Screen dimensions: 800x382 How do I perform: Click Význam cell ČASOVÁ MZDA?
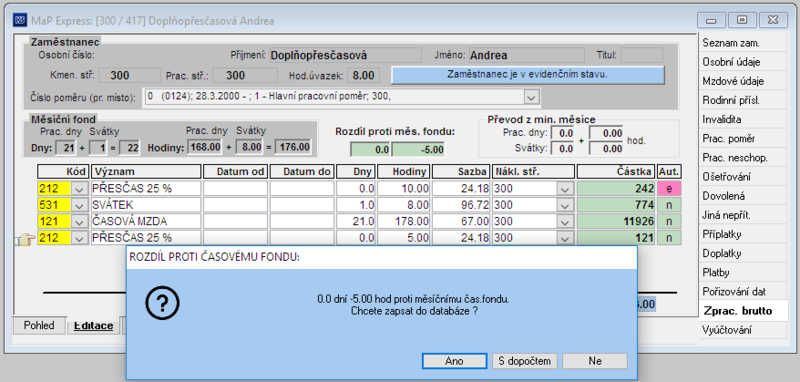pyautogui.click(x=146, y=221)
